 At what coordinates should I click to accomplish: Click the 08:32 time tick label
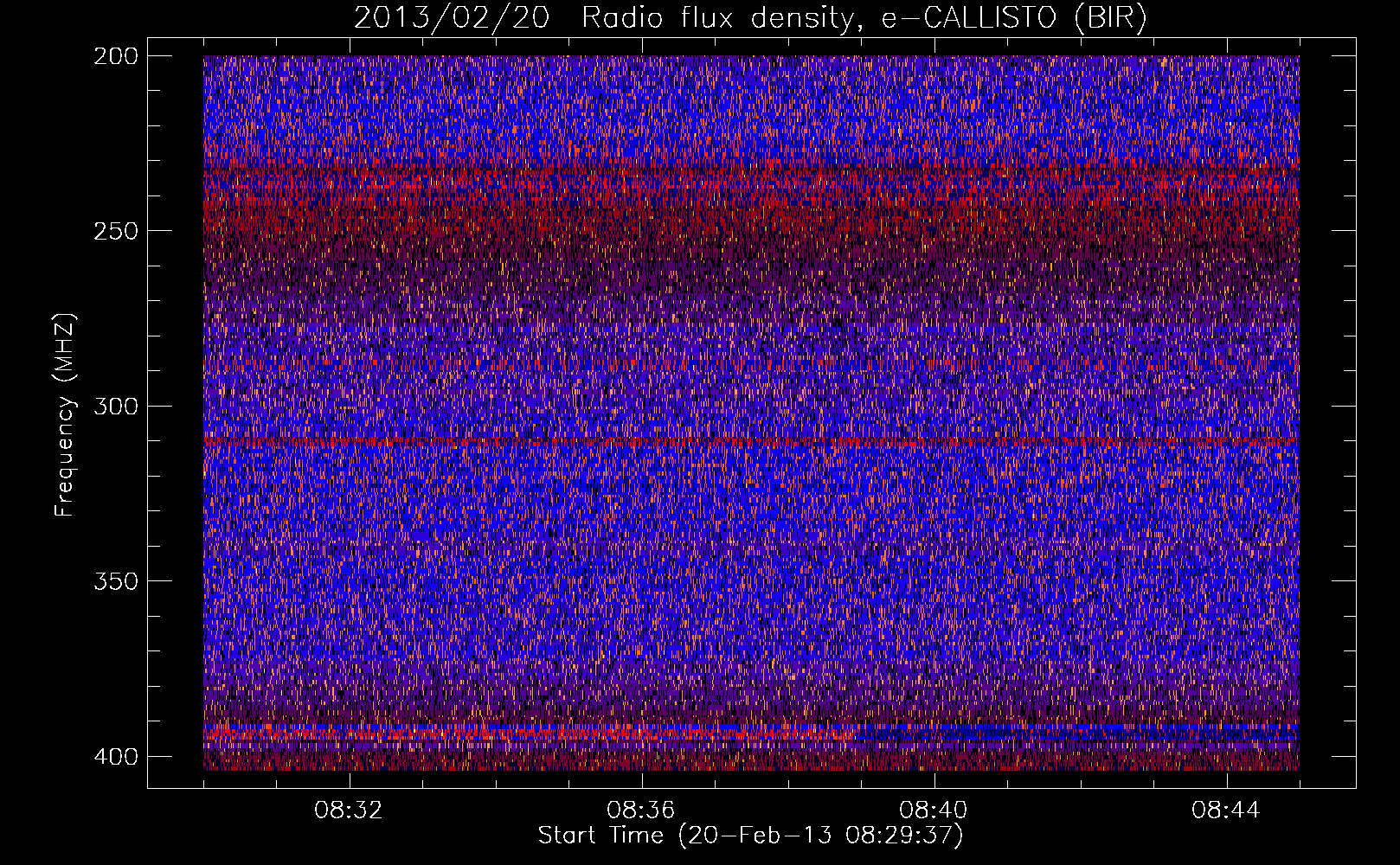coord(349,811)
